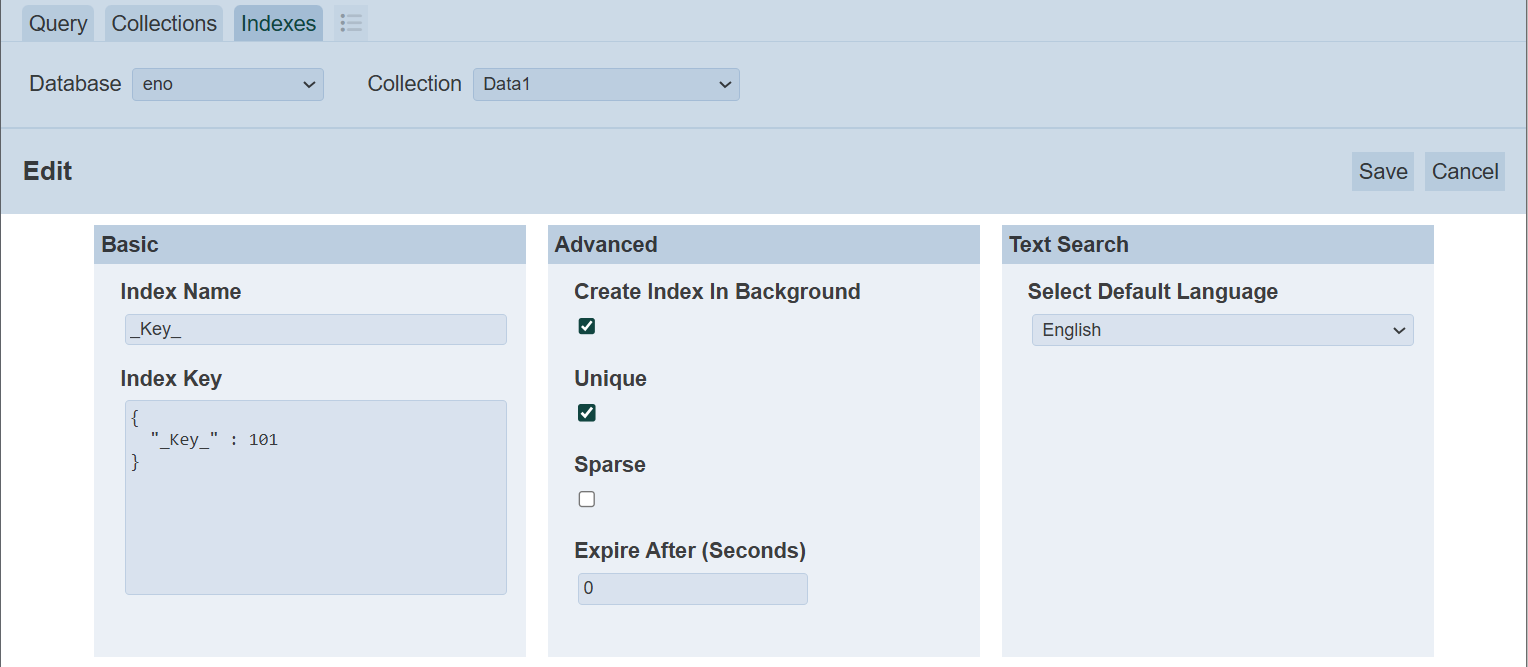This screenshot has width=1528, height=667.
Task: Switch to the Query tab
Action: point(58,23)
